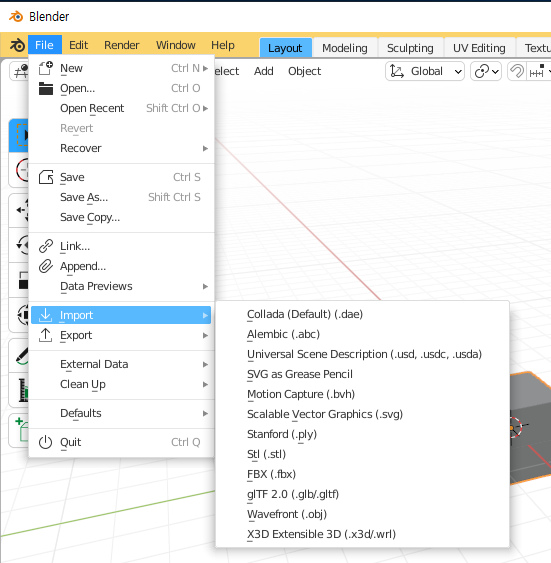Click the Append paperclip icon

point(46,266)
